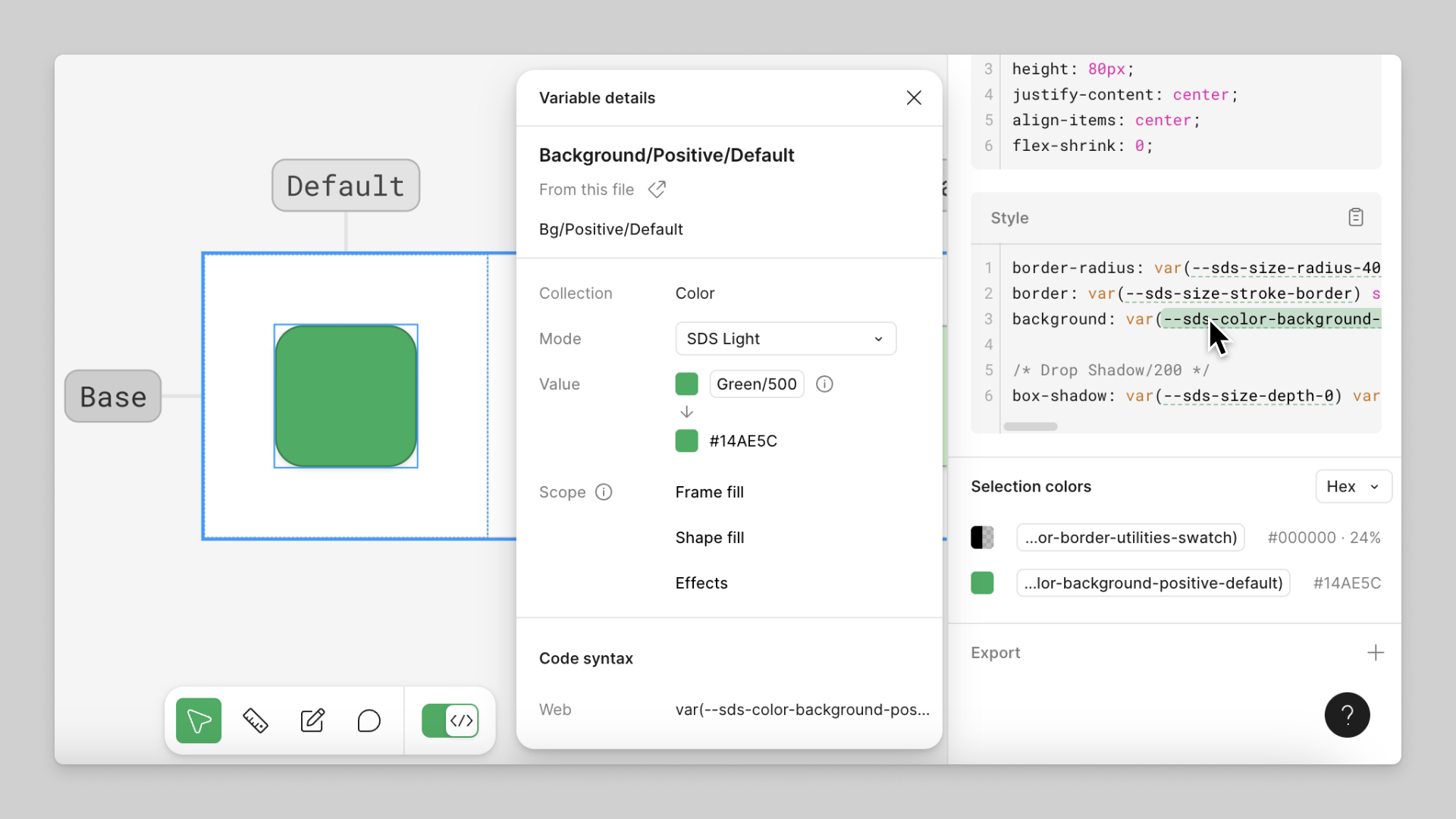This screenshot has height=819, width=1456.
Task: Click the border-utilities-swatch variable chip
Action: tap(1130, 538)
